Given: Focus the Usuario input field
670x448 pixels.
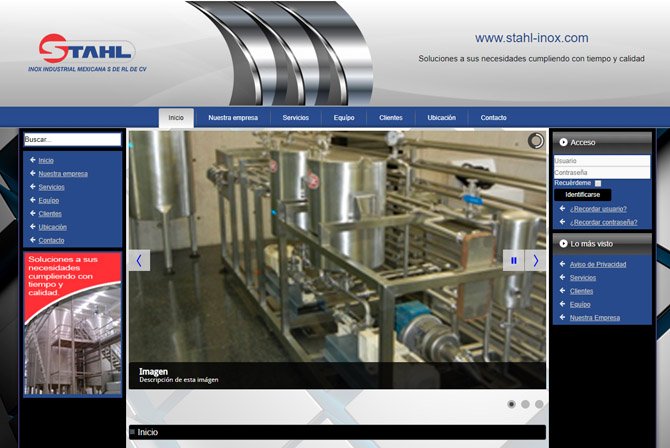Looking at the screenshot, I should (x=601, y=160).
